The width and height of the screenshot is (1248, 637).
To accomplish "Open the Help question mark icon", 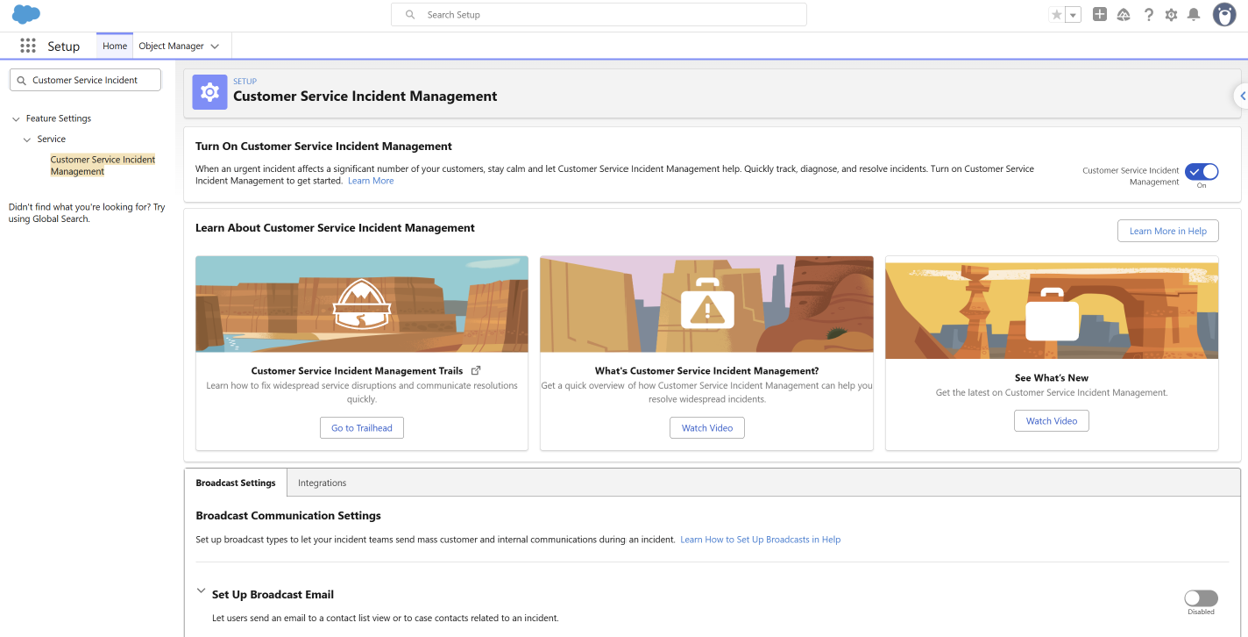I will coord(1148,15).
